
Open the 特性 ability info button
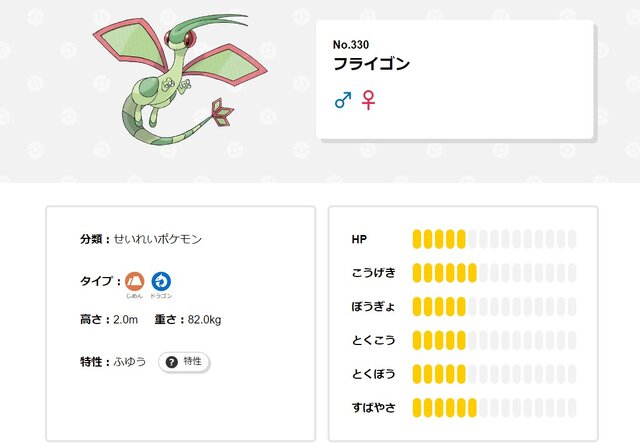pyautogui.click(x=184, y=362)
